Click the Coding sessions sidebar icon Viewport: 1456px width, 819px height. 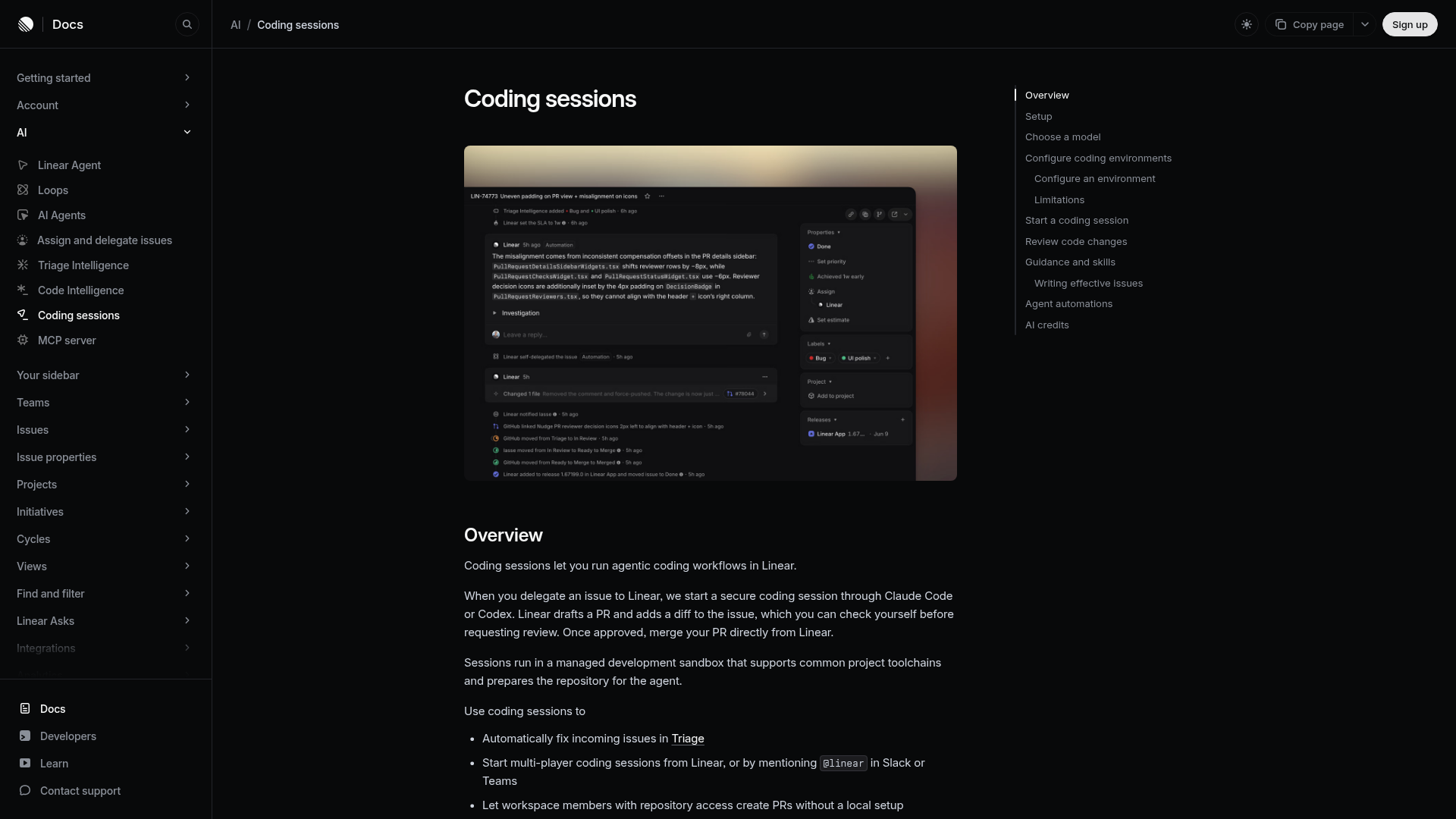[x=23, y=315]
